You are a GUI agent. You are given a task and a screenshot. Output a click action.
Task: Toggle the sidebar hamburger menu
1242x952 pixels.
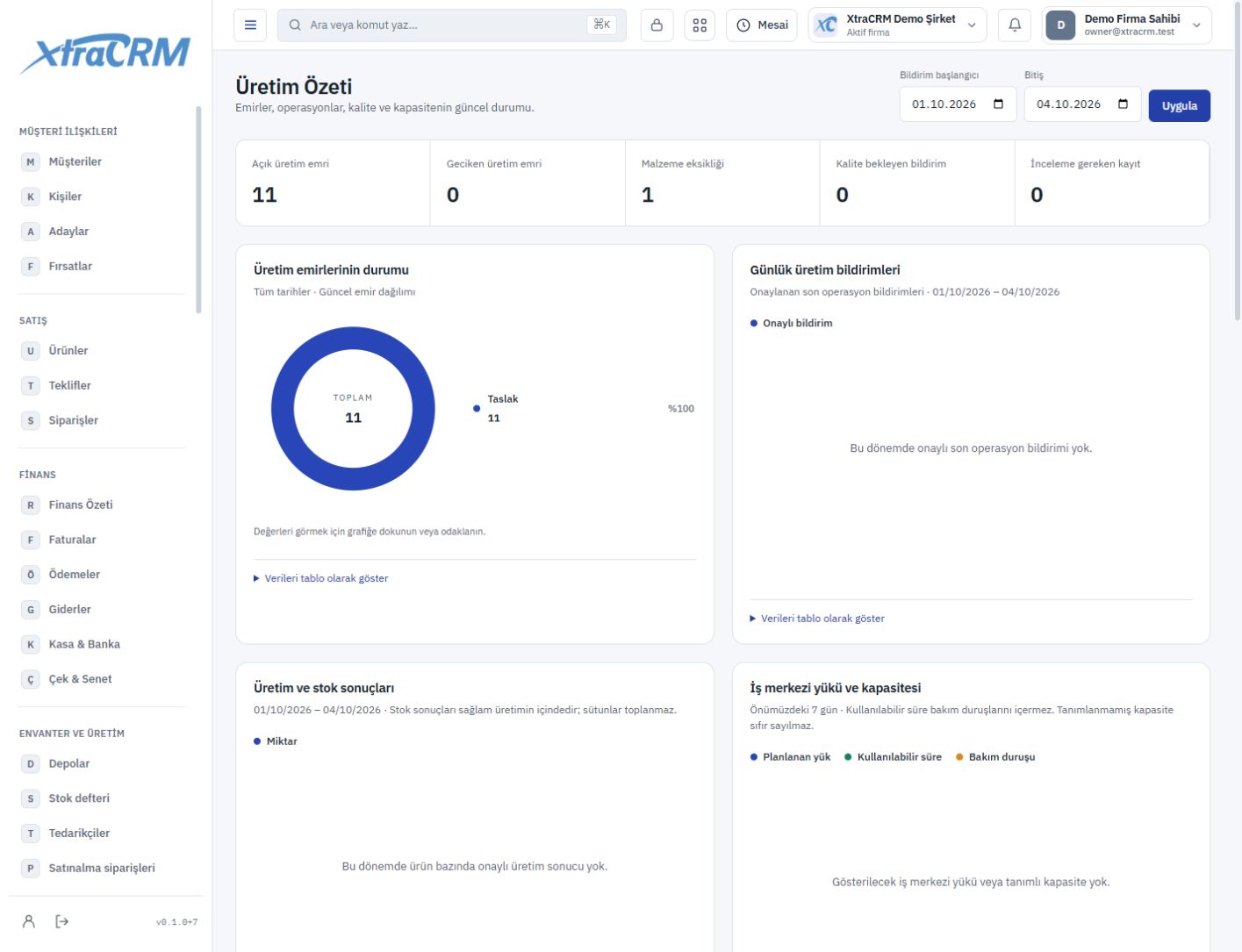click(x=250, y=25)
